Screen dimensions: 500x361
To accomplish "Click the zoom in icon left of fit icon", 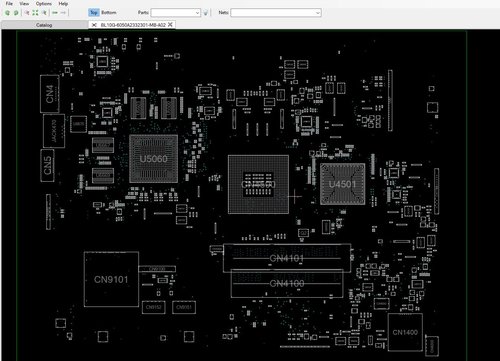I will [x=27, y=13].
